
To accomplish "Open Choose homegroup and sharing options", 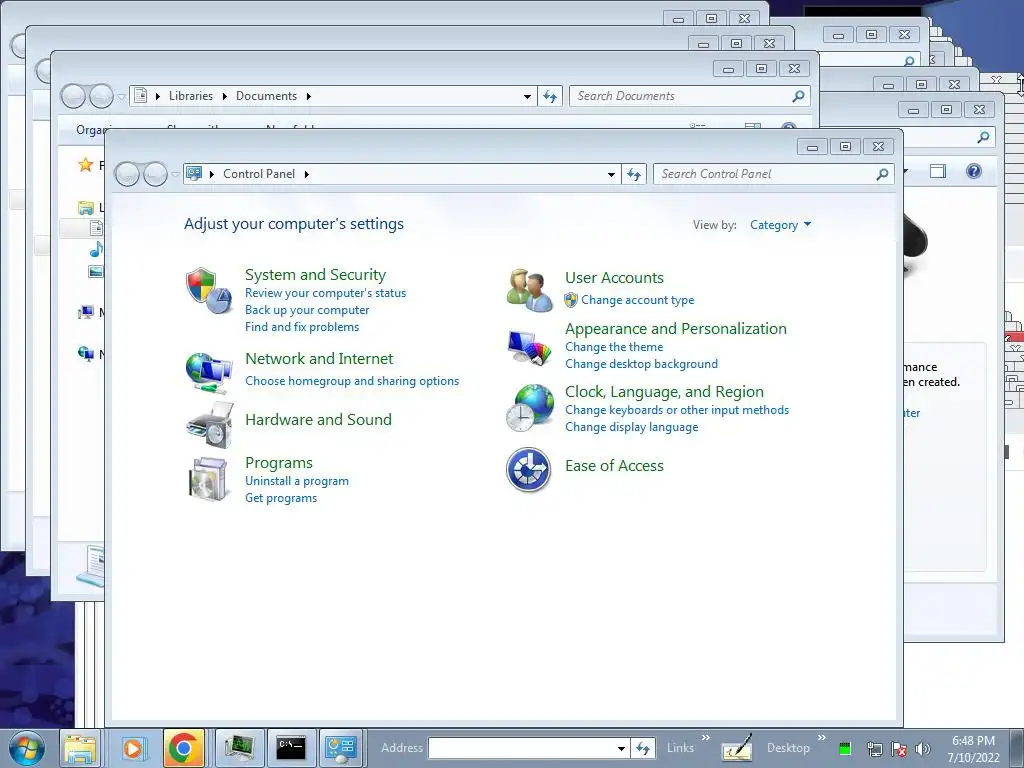I will (352, 381).
